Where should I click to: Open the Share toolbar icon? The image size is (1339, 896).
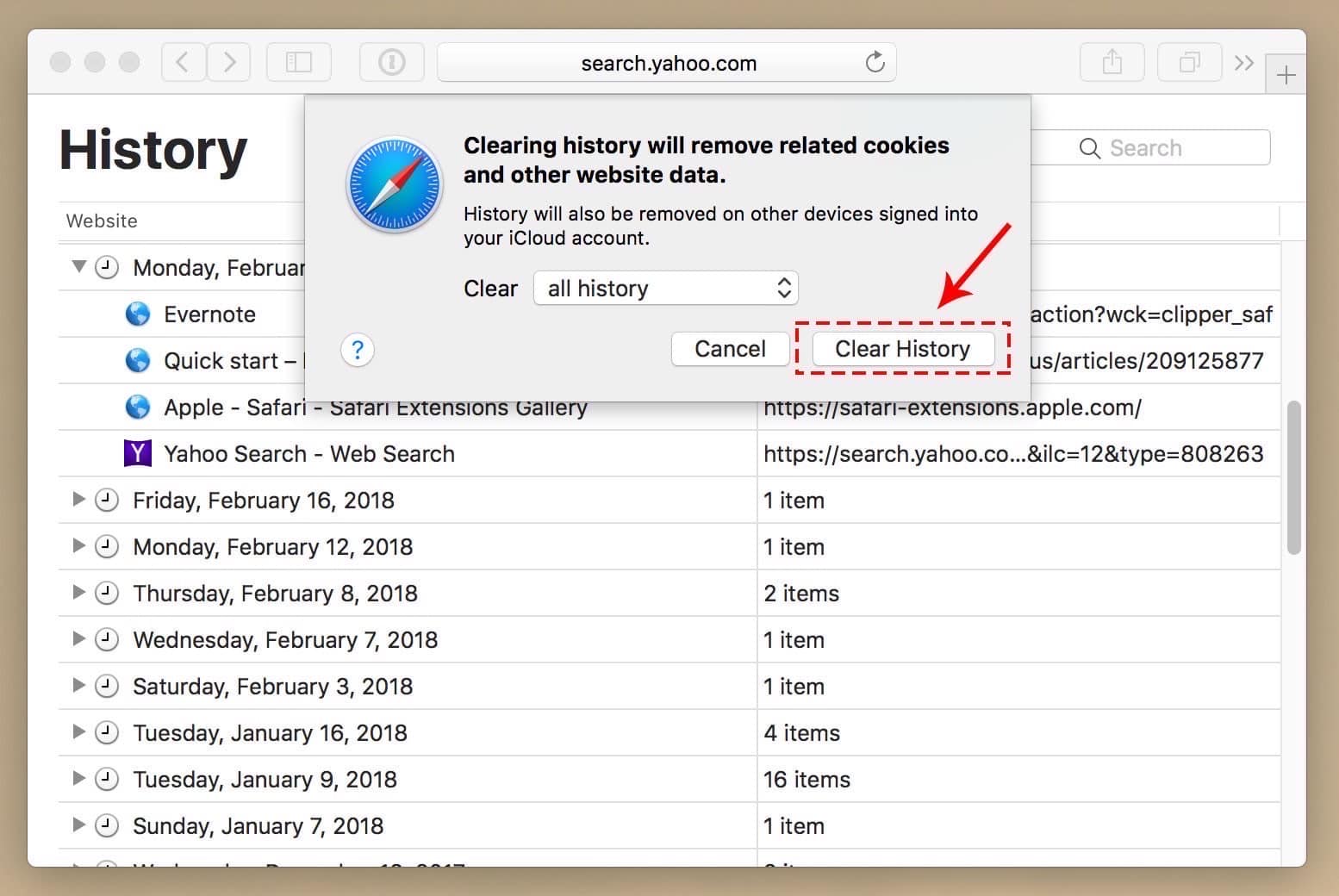point(1112,62)
